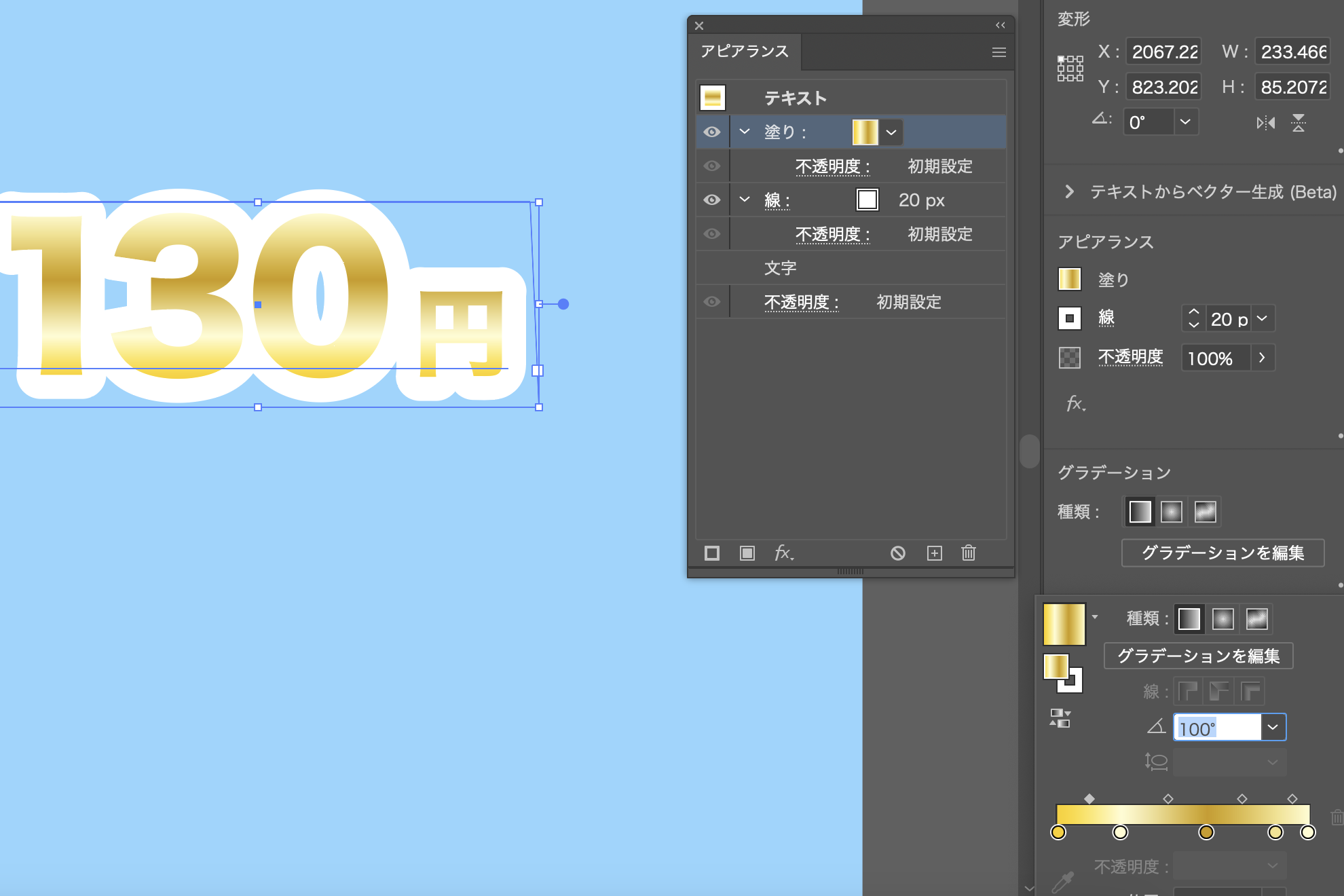Delete the selected appearance item via trash icon

point(969,553)
